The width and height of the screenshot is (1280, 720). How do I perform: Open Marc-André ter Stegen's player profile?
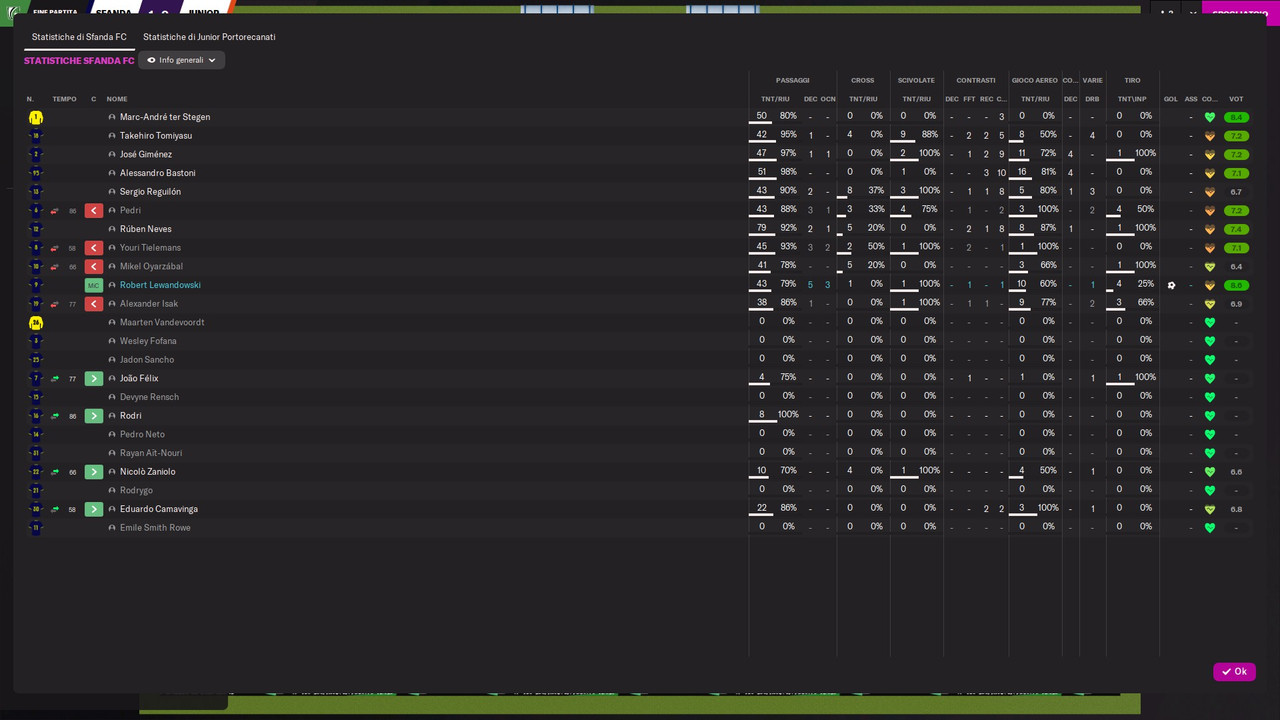pos(165,117)
